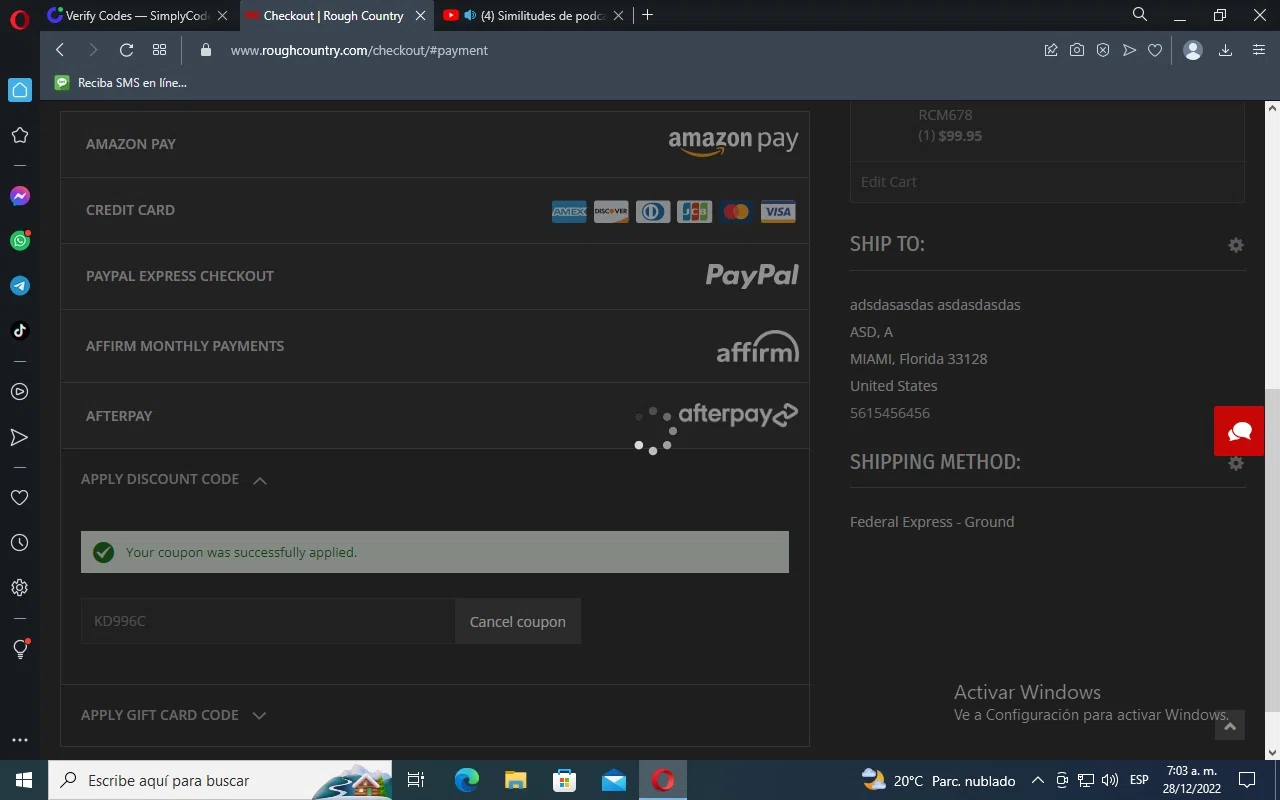Click Federal Express - Ground text
Screen dimensions: 1280x800
coord(932,522)
